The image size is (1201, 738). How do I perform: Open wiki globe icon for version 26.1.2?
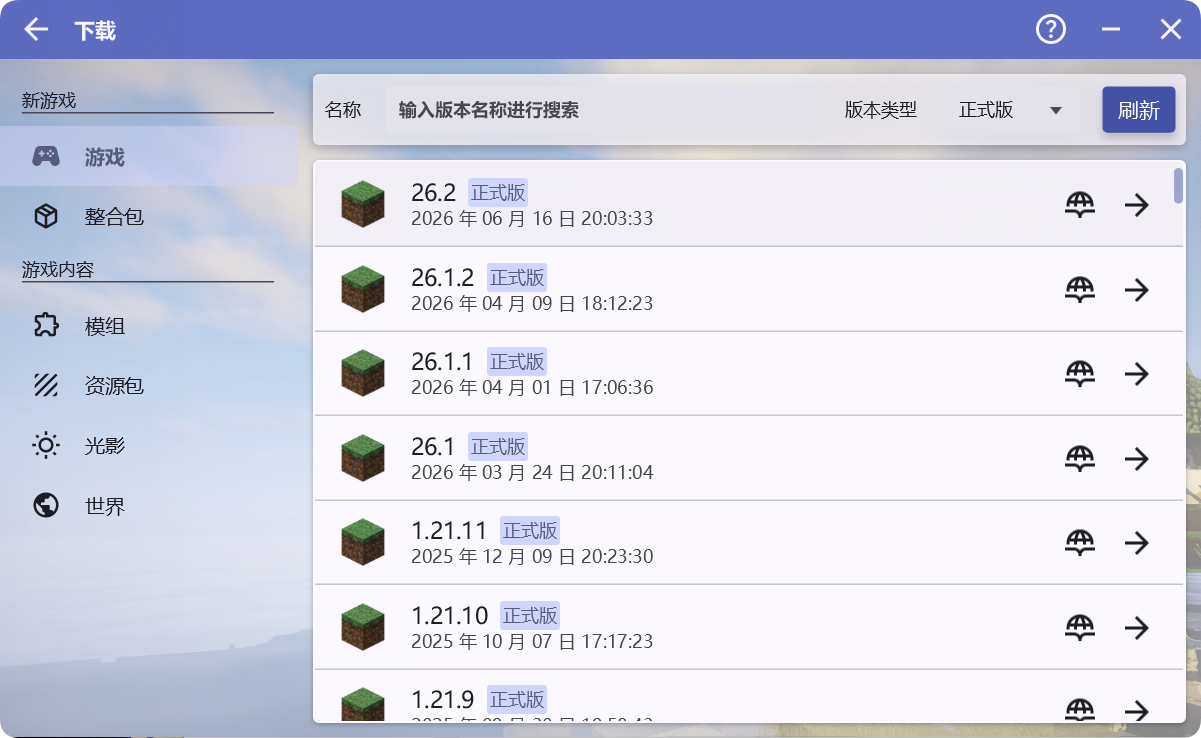click(1080, 290)
